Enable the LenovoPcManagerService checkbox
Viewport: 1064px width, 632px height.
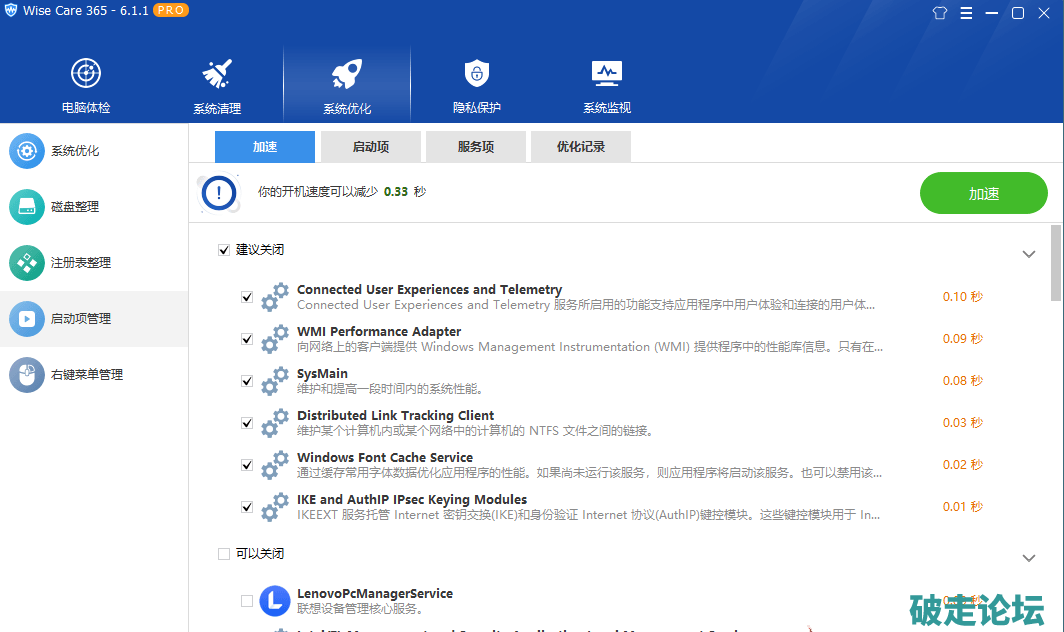coord(247,601)
